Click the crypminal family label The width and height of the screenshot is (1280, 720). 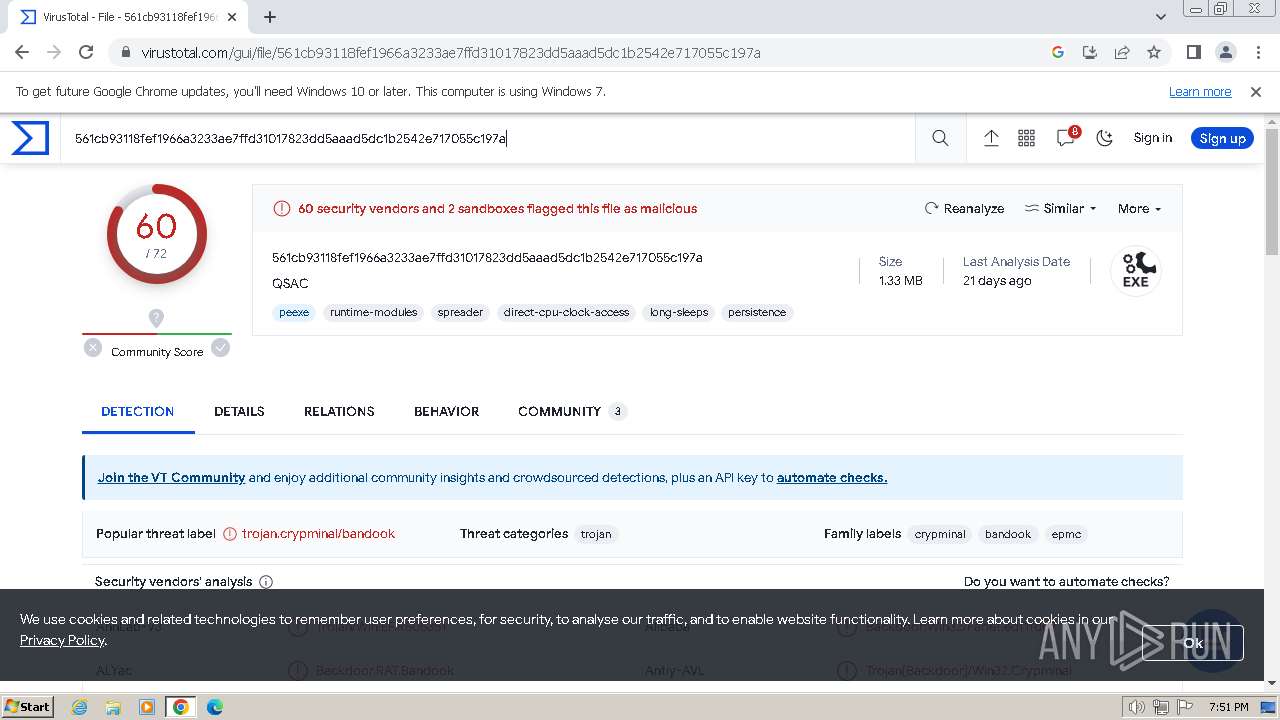tap(940, 534)
